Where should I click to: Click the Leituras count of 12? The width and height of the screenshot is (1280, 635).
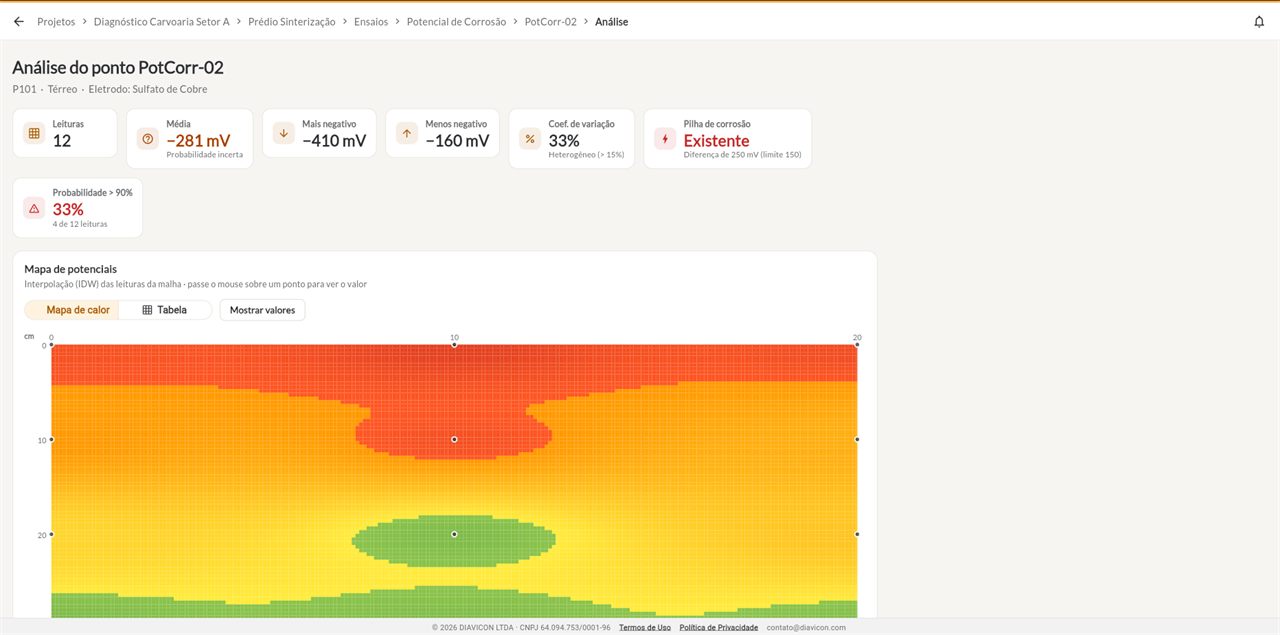point(62,141)
